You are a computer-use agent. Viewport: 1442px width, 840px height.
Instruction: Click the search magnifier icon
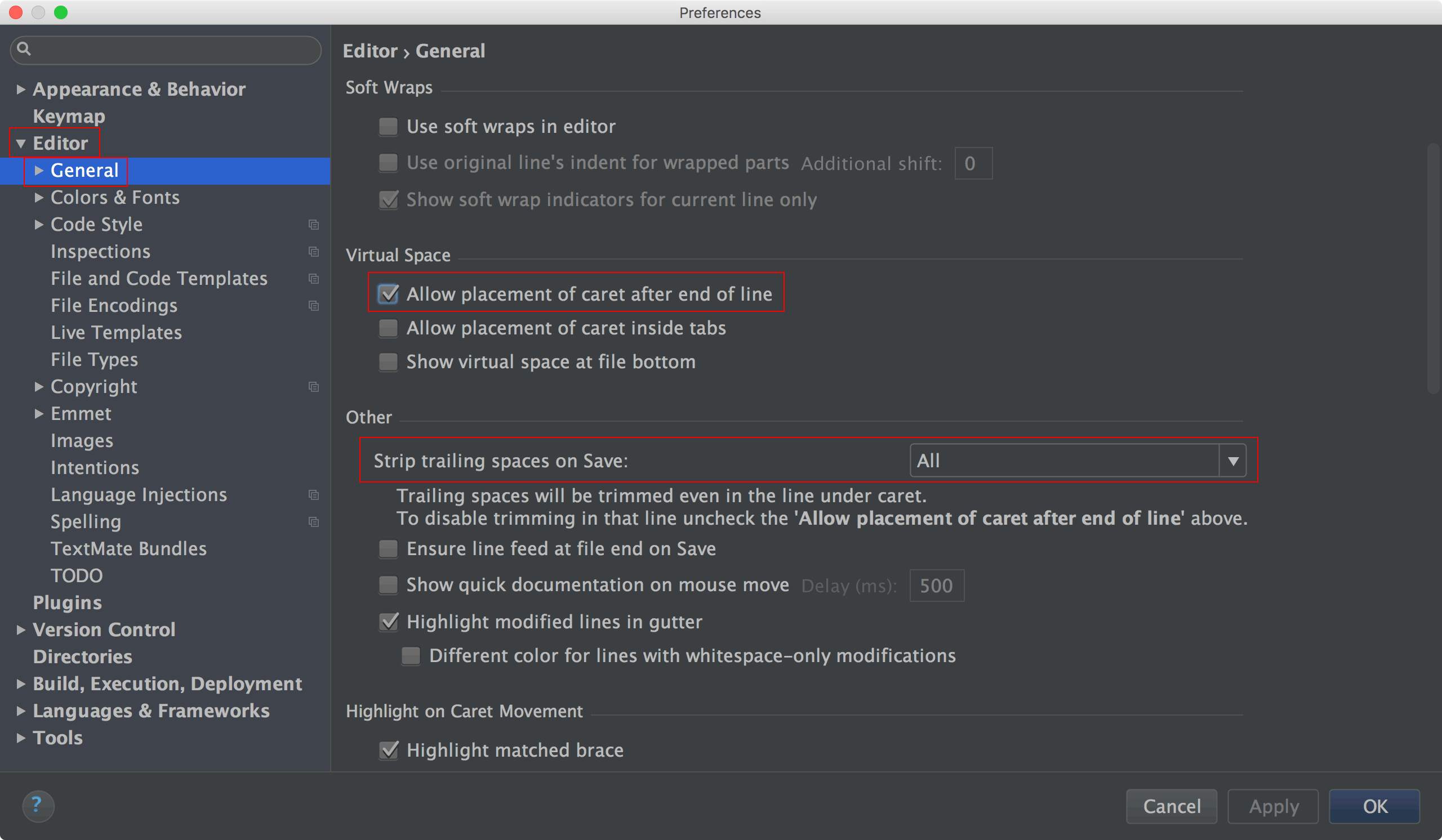click(x=24, y=49)
